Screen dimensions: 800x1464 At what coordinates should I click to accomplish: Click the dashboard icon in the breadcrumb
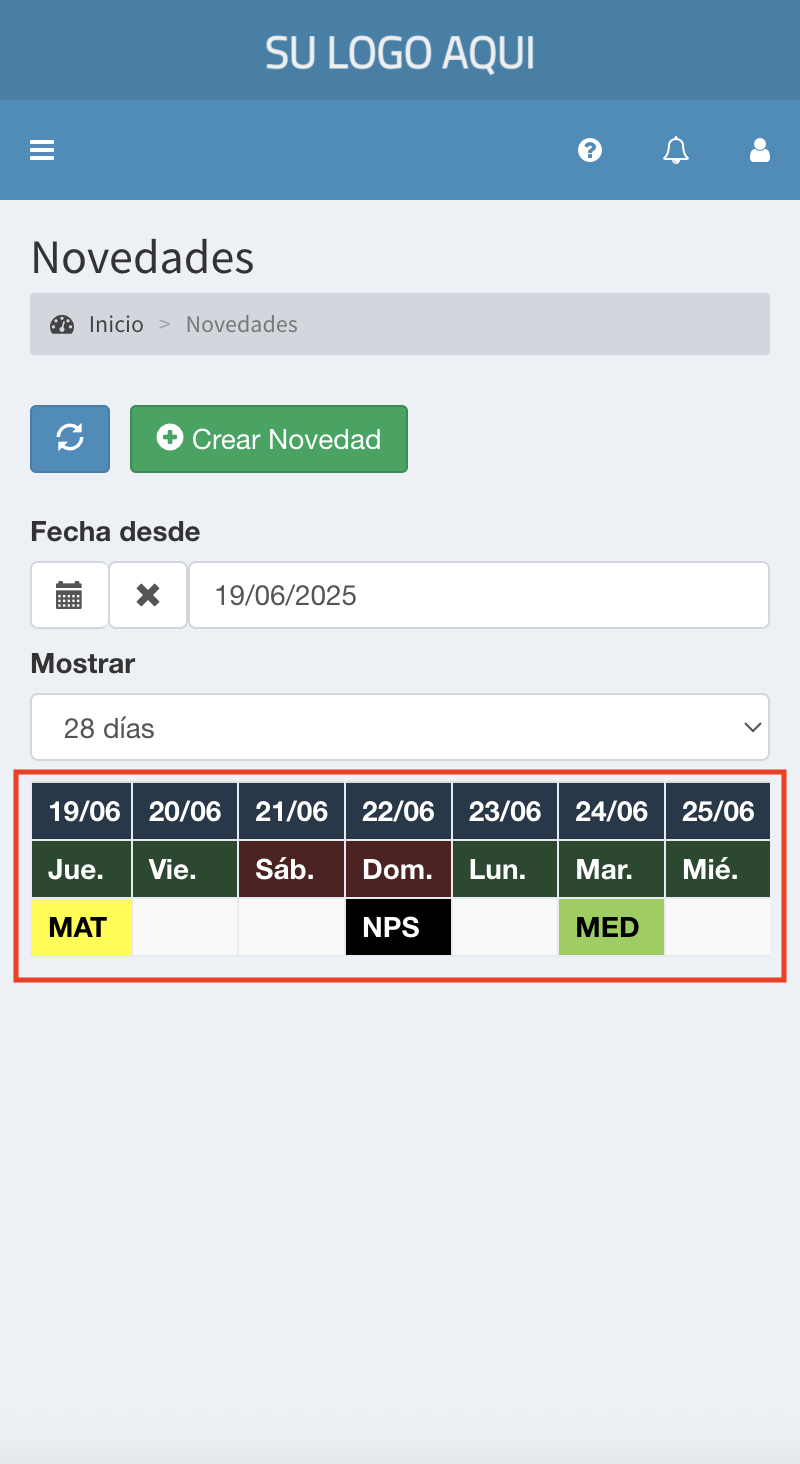pyautogui.click(x=62, y=324)
